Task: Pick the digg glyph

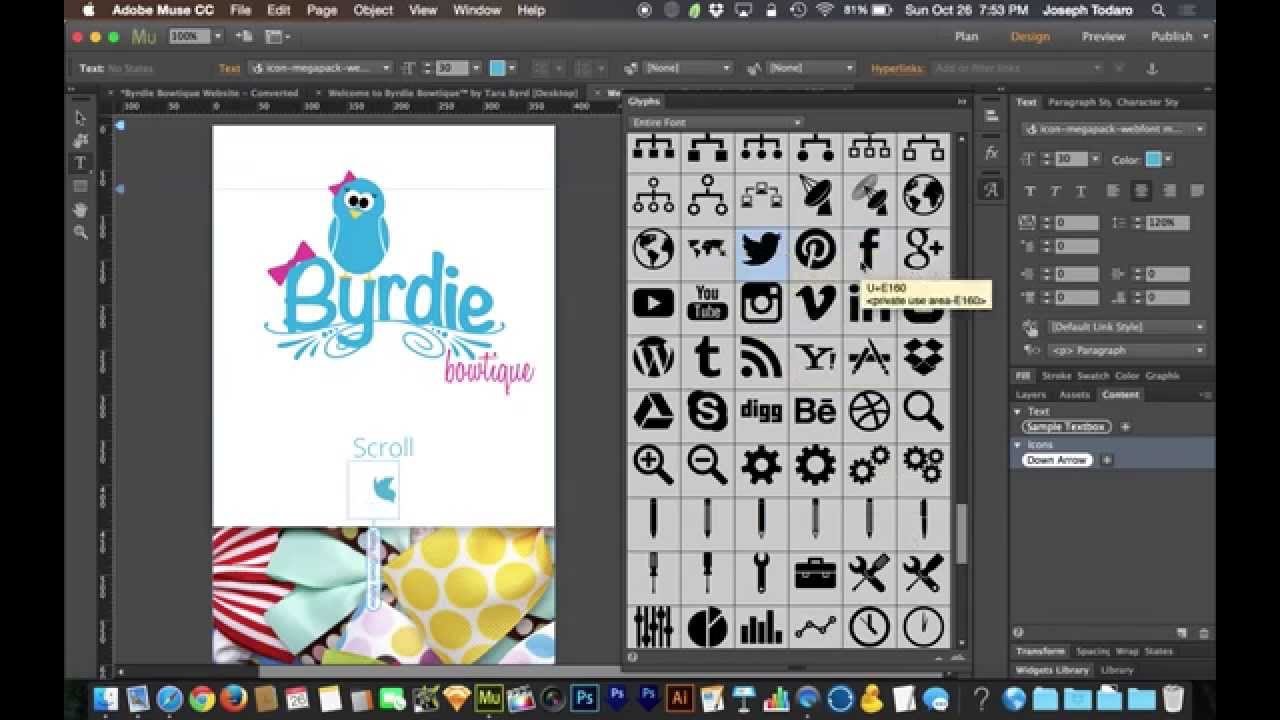Action: 761,411
